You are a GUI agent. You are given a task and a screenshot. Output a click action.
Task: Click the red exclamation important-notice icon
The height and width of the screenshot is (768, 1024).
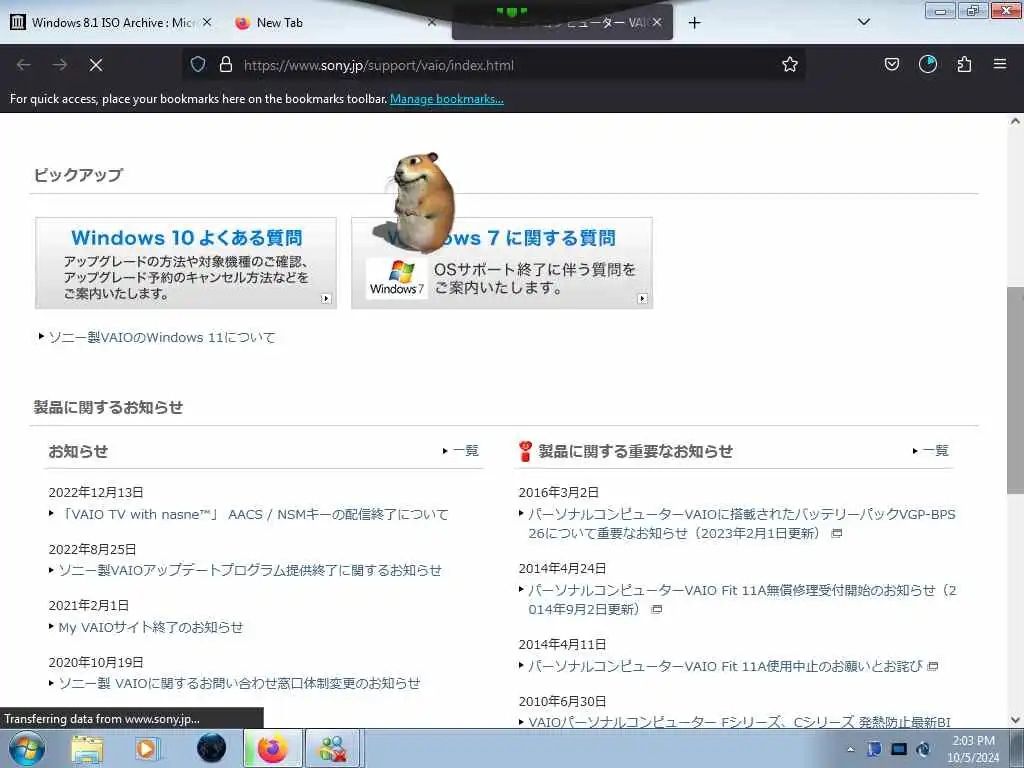pos(525,451)
